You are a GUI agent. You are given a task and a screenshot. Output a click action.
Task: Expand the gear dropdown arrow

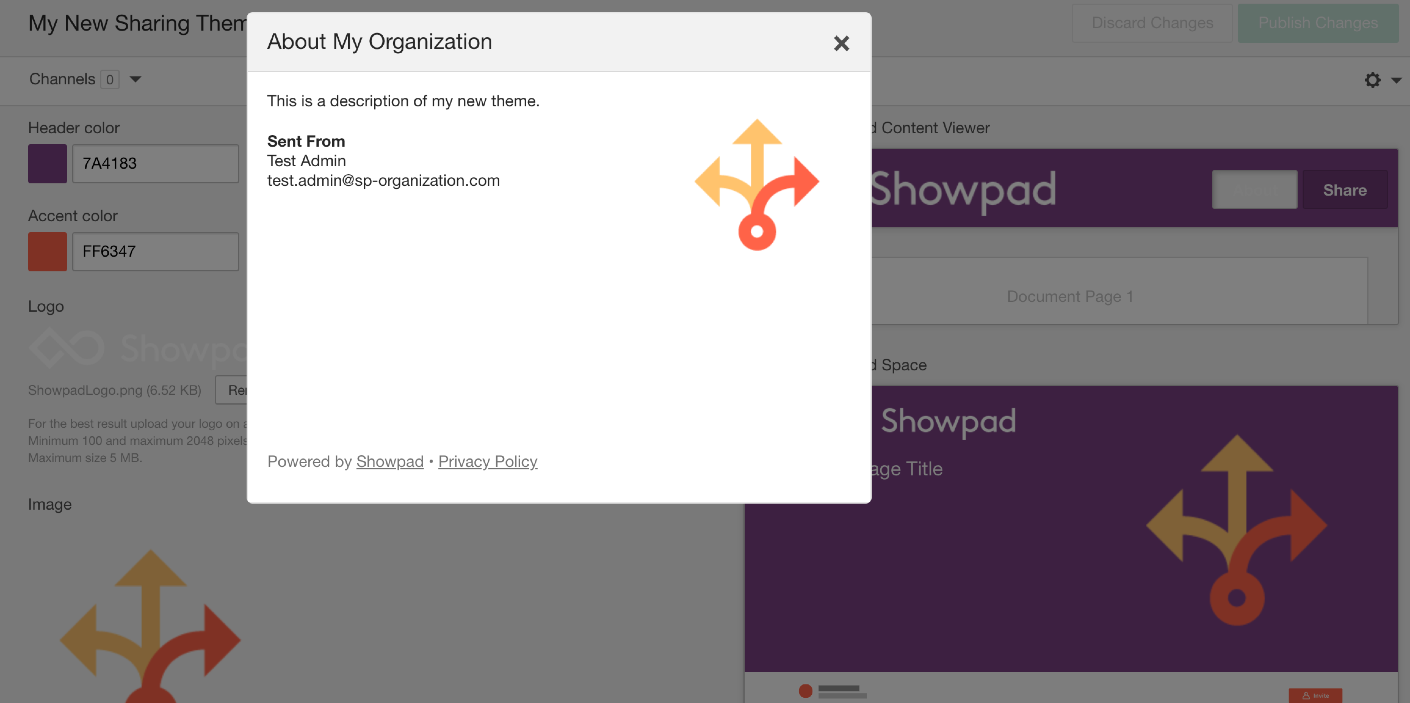1396,80
